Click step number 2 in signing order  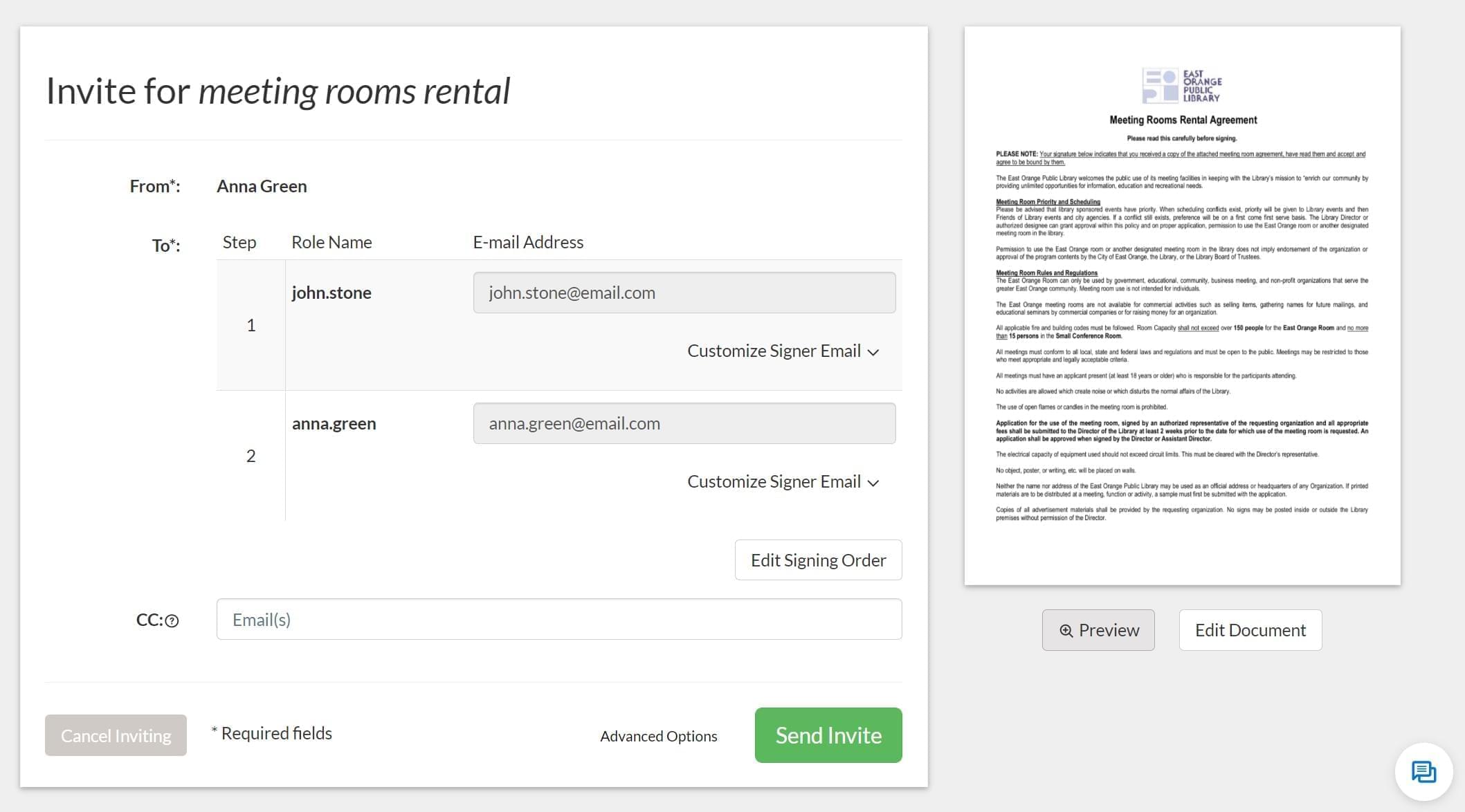tap(251, 456)
